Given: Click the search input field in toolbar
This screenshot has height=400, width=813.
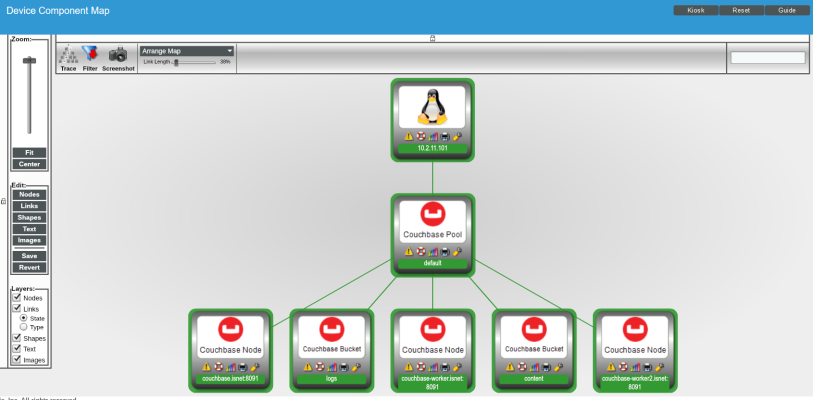Looking at the screenshot, I should 768,58.
